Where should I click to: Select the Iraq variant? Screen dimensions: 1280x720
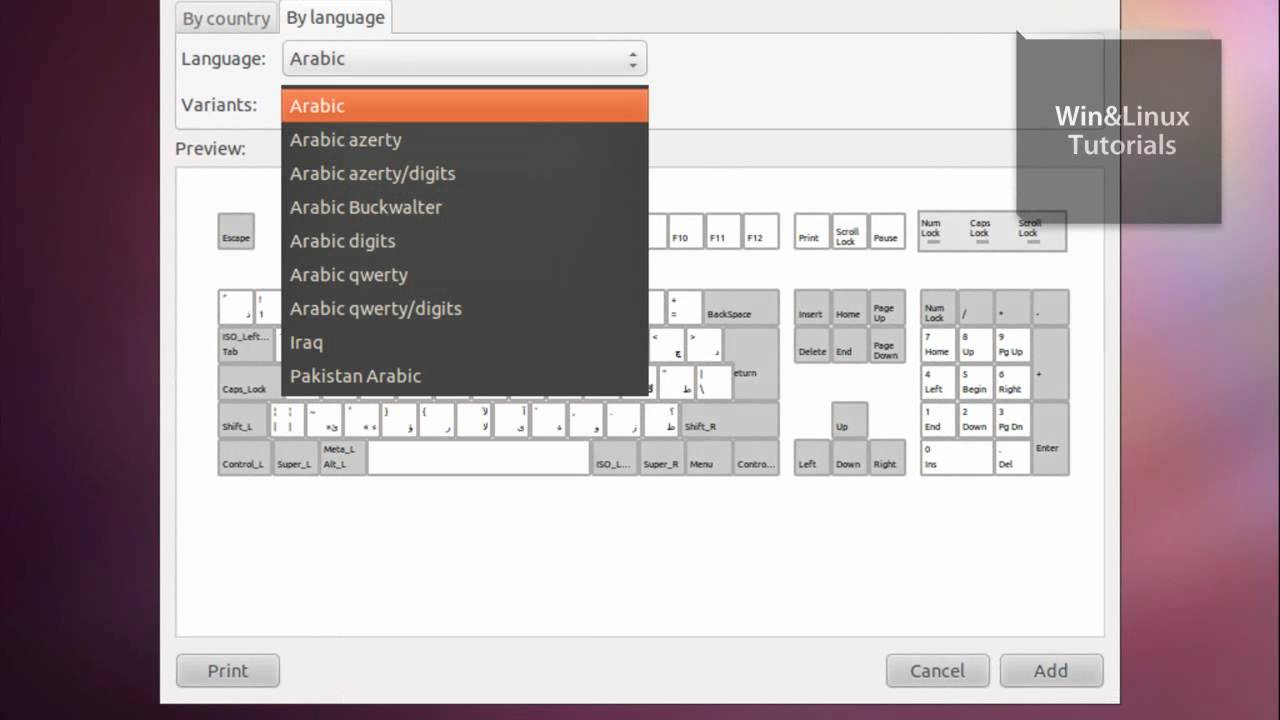click(x=465, y=342)
